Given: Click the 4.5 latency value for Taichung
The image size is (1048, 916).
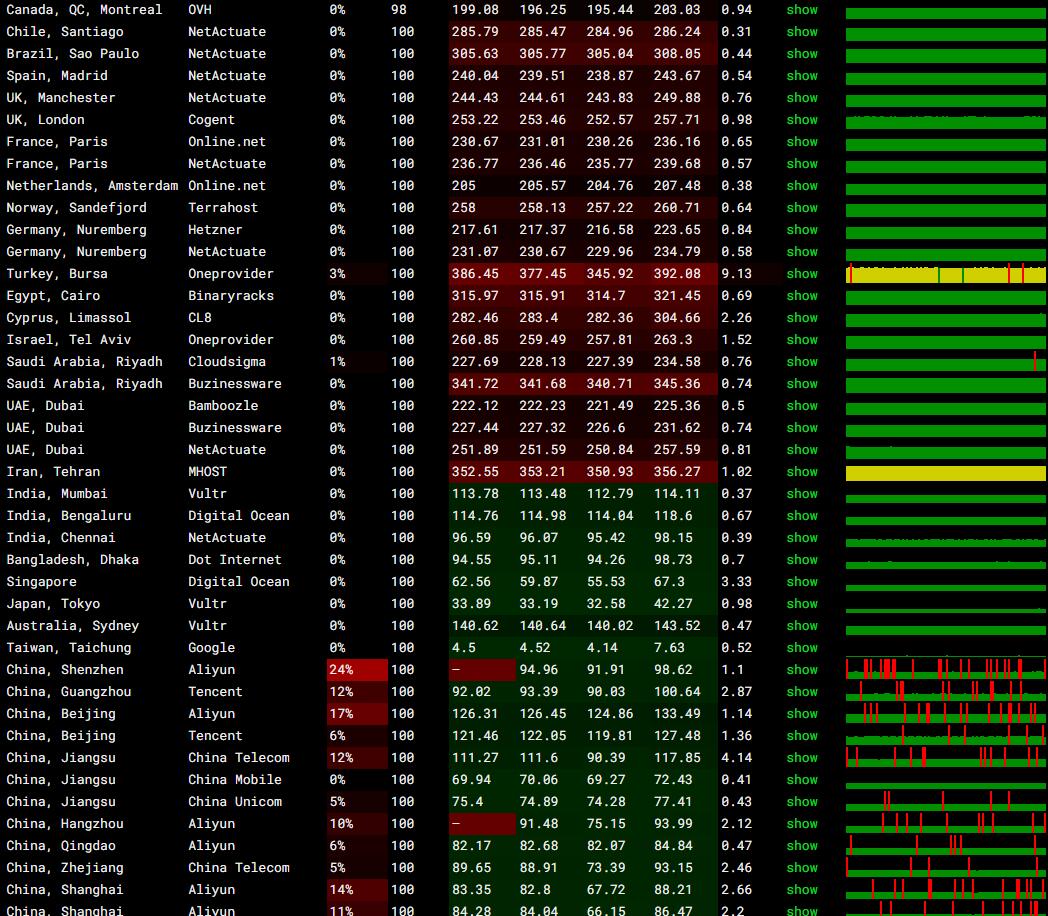Looking at the screenshot, I should 464,648.
